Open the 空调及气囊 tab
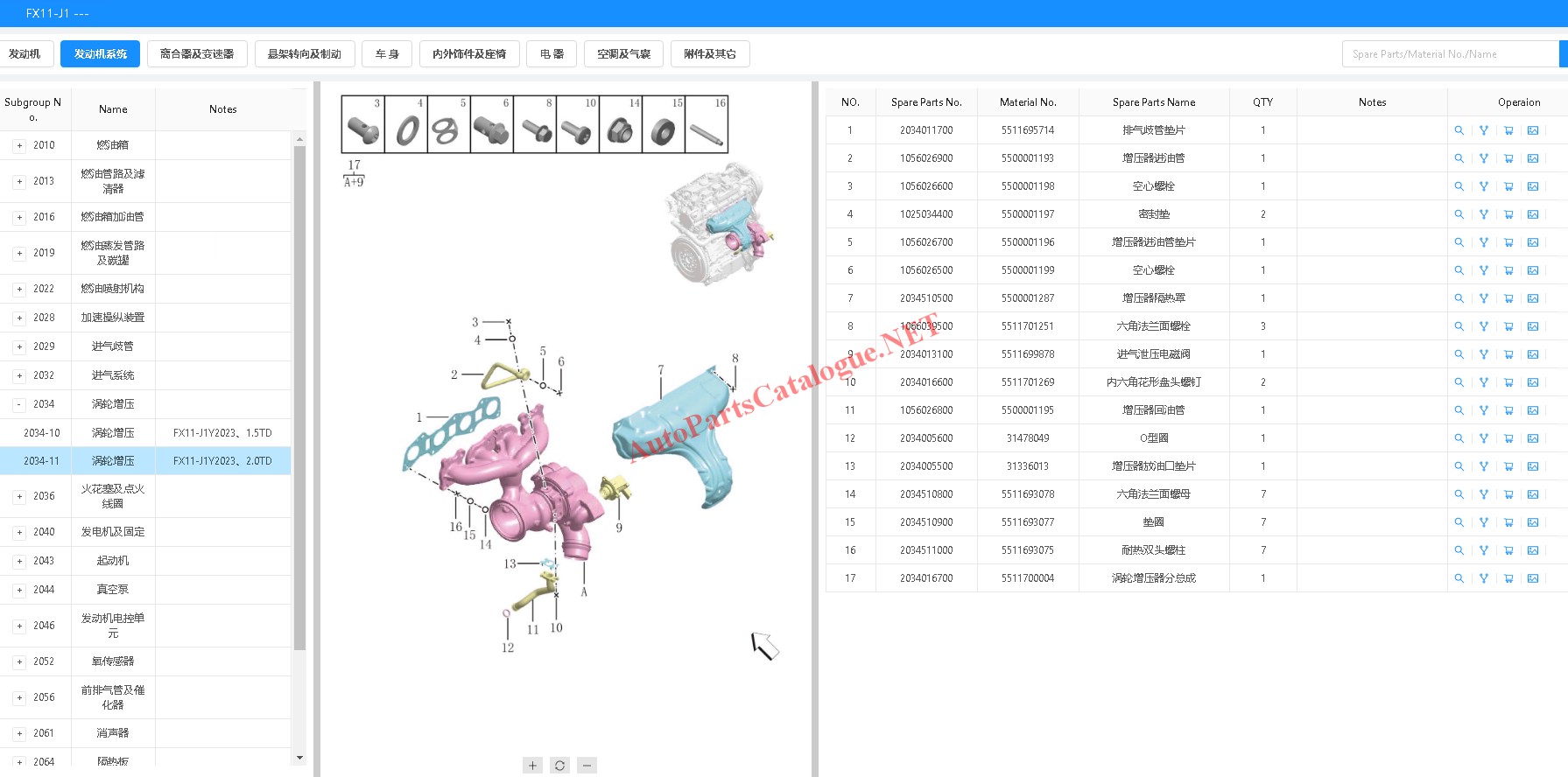This screenshot has width=1568, height=777. tap(623, 54)
